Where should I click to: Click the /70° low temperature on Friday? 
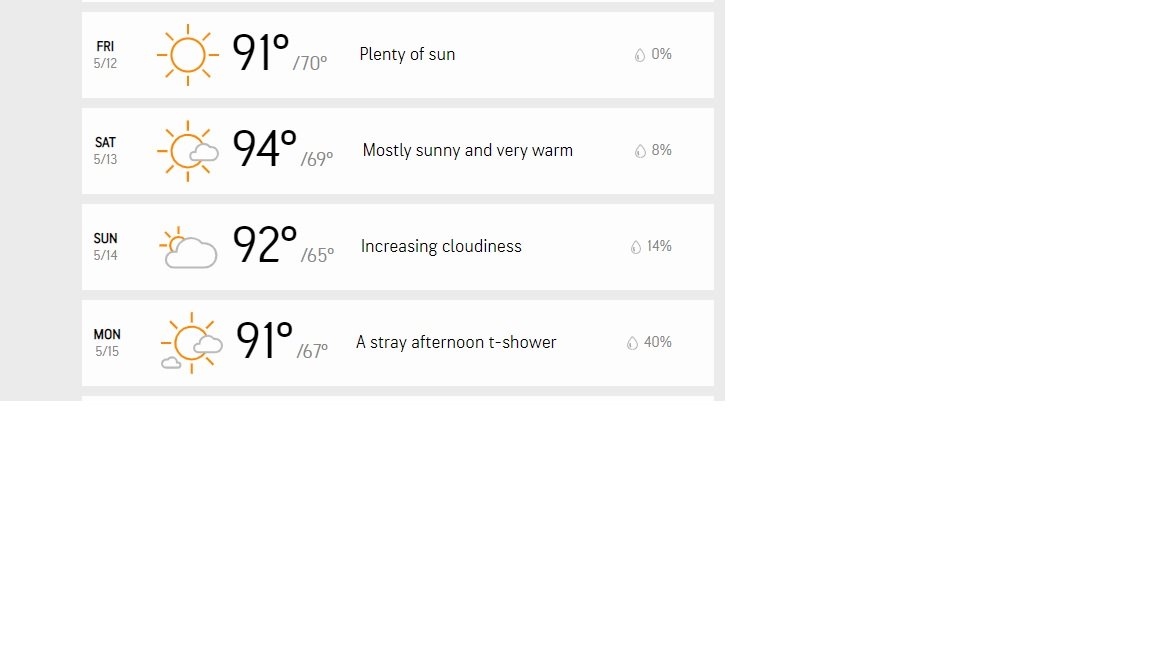[310, 63]
